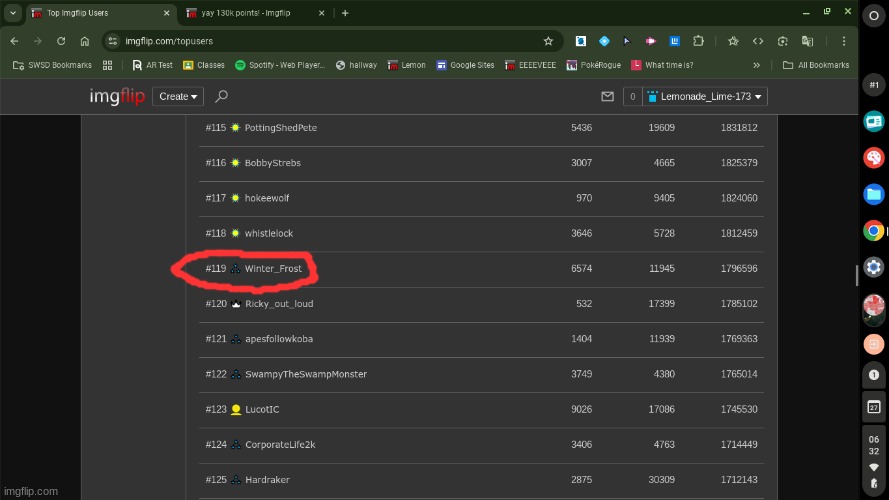889x500 pixels.
Task: Open Chrome three-dot menu
Action: [x=844, y=41]
